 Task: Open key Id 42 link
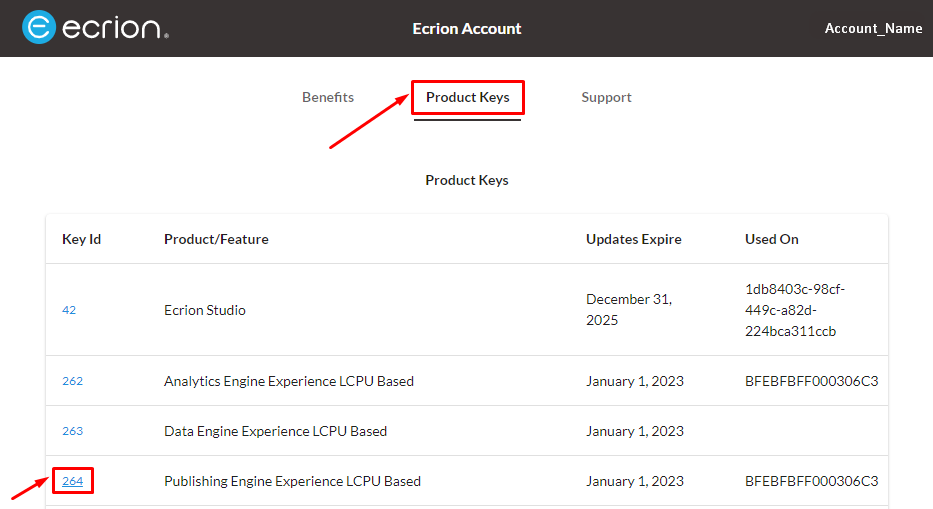tap(69, 310)
